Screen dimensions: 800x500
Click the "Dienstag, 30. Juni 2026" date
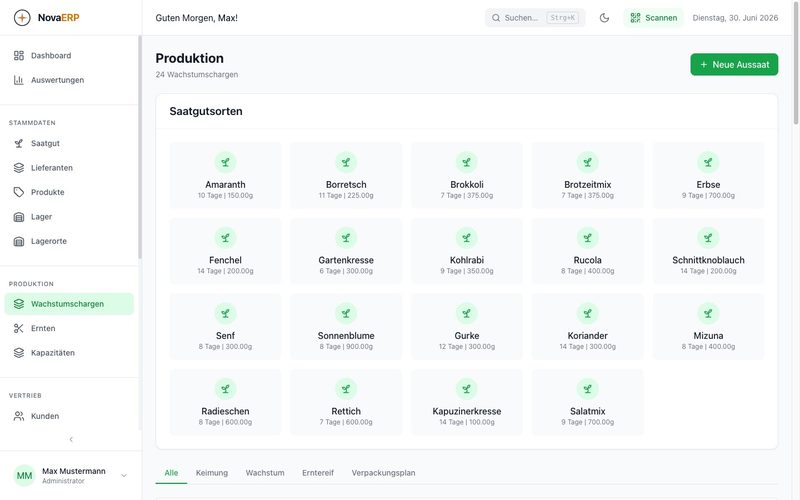[x=735, y=18]
